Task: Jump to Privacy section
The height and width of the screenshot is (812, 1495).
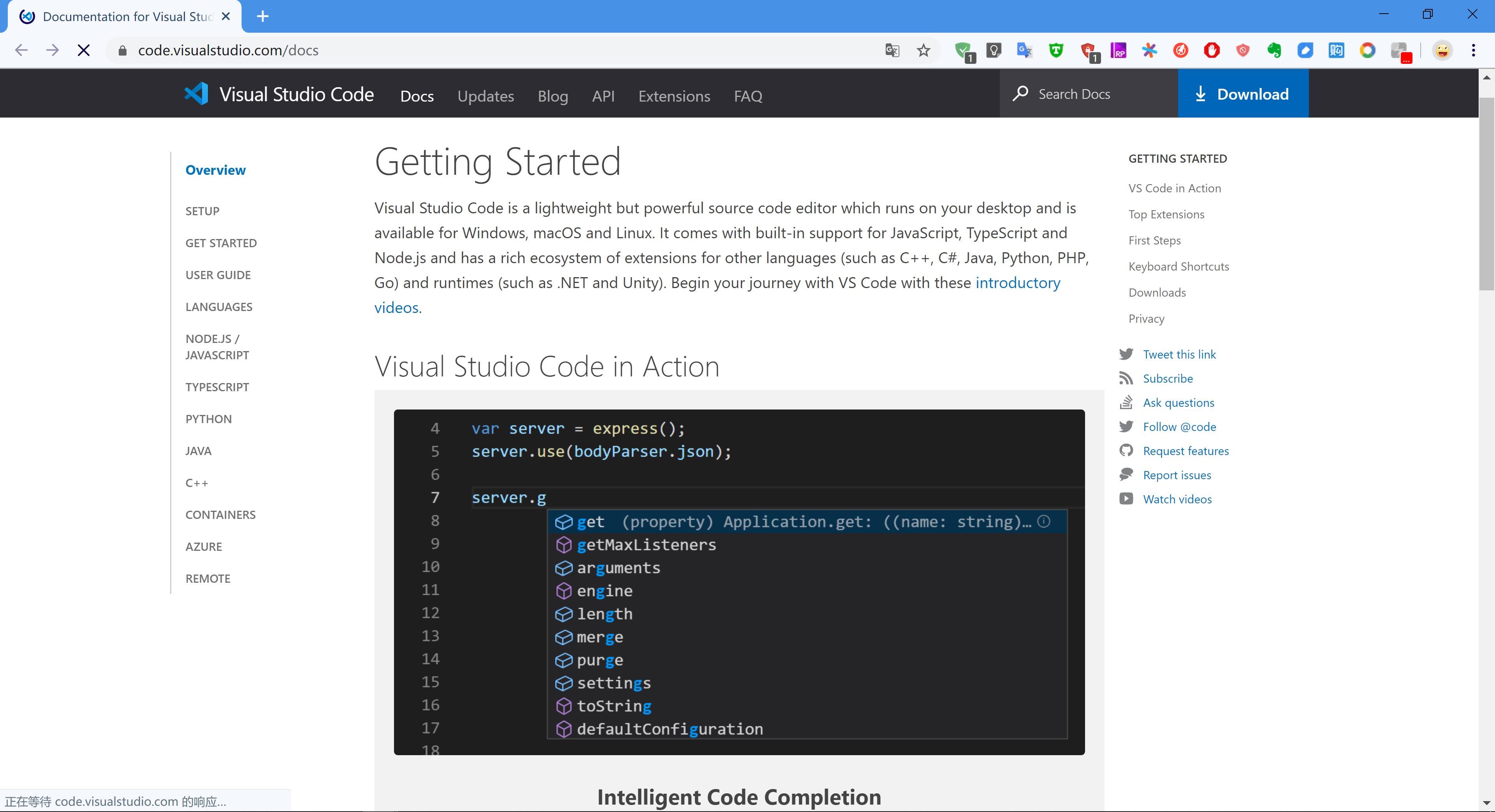Action: click(1146, 319)
